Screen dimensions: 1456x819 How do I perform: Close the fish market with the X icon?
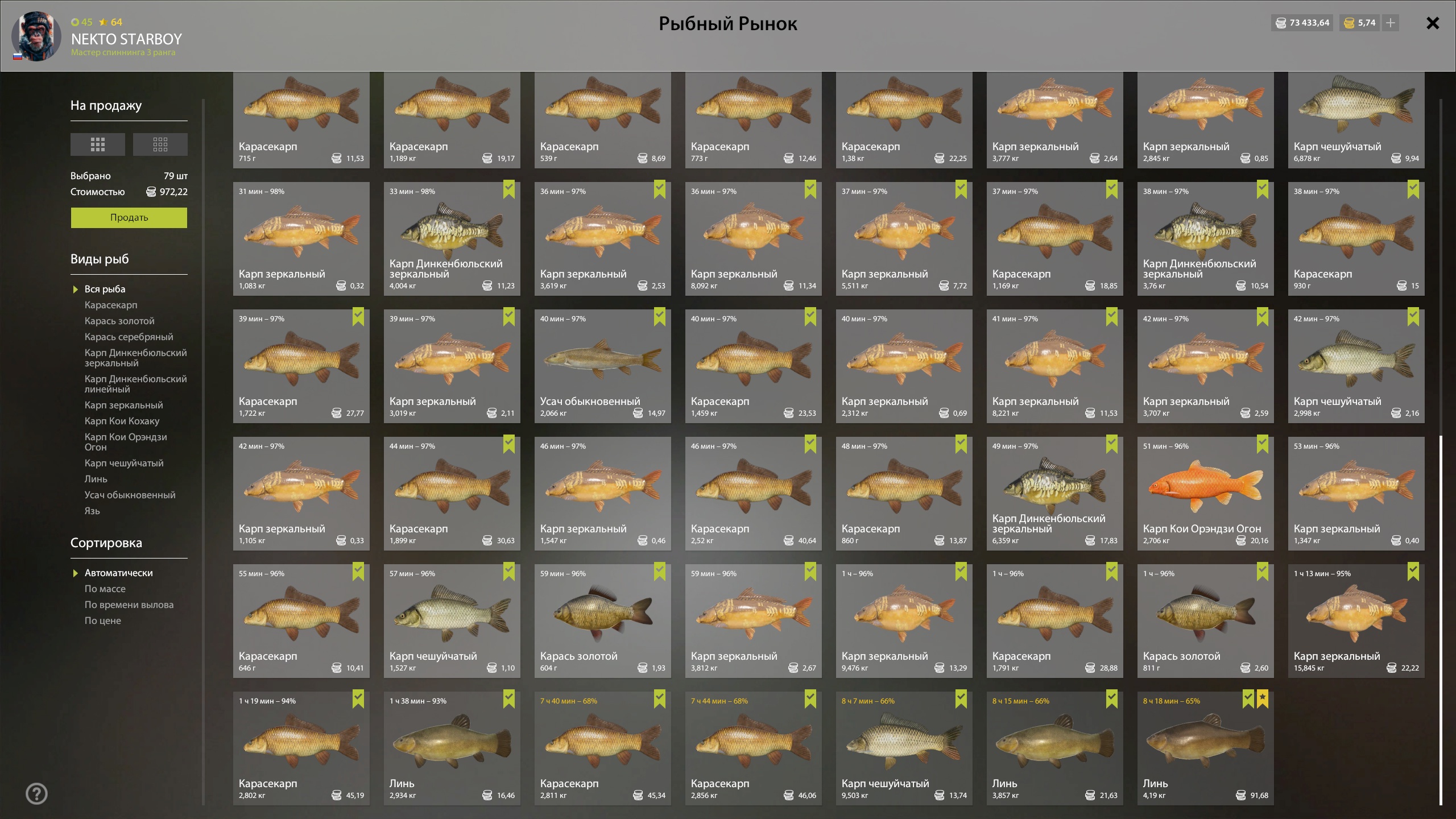tap(1433, 23)
